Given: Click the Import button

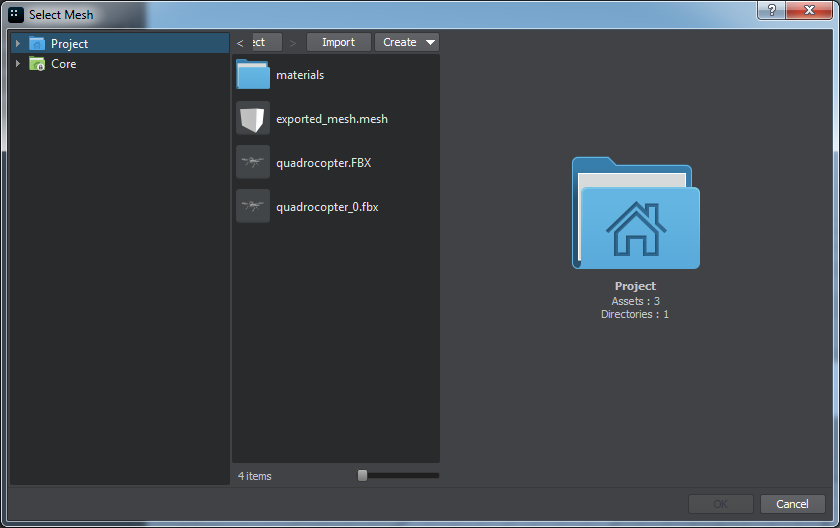Looking at the screenshot, I should point(338,42).
